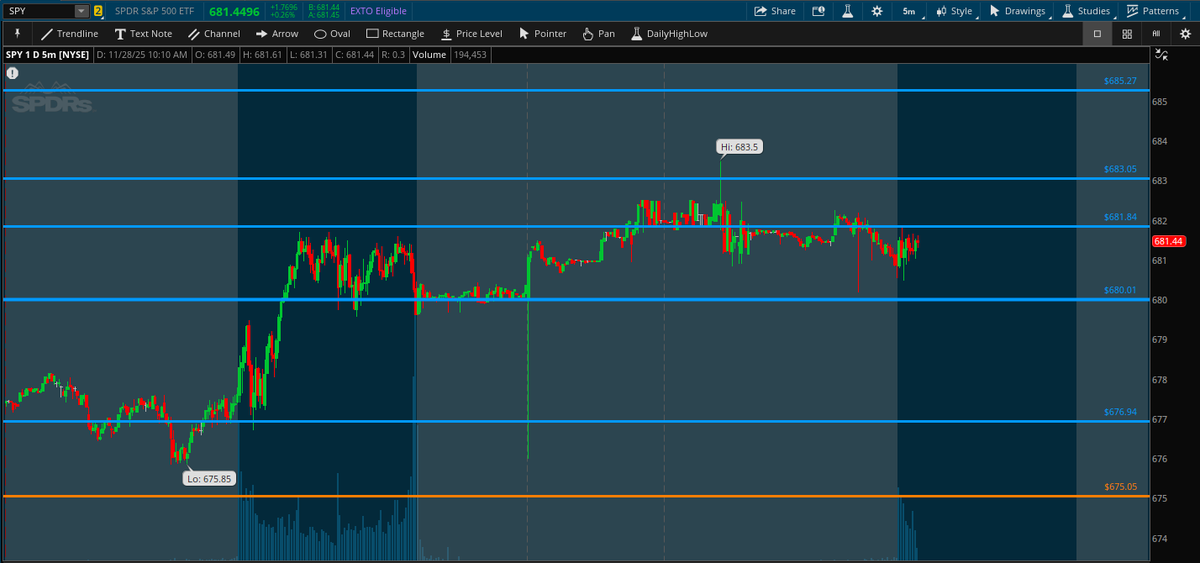Click the $683.05 price level label
The width and height of the screenshot is (1200, 563).
pyautogui.click(x=1120, y=169)
